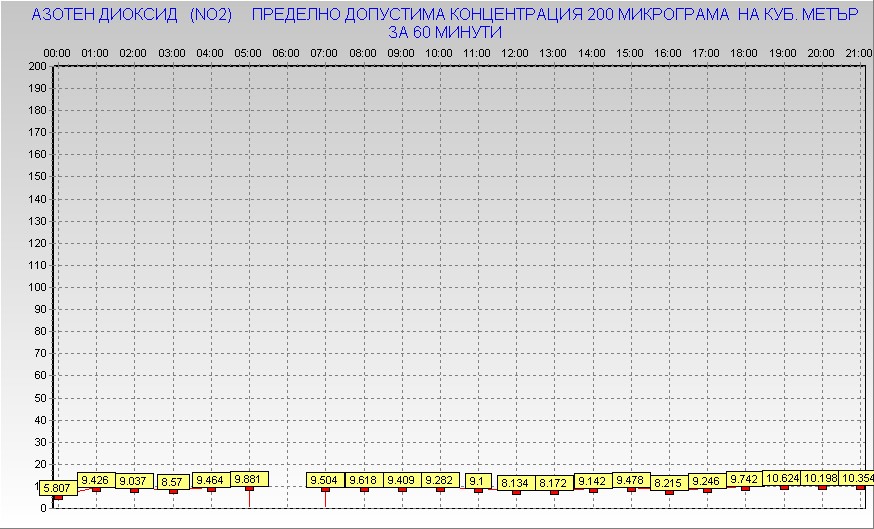Click the 00:00 time axis label
The width and height of the screenshot is (874, 529).
point(58,52)
